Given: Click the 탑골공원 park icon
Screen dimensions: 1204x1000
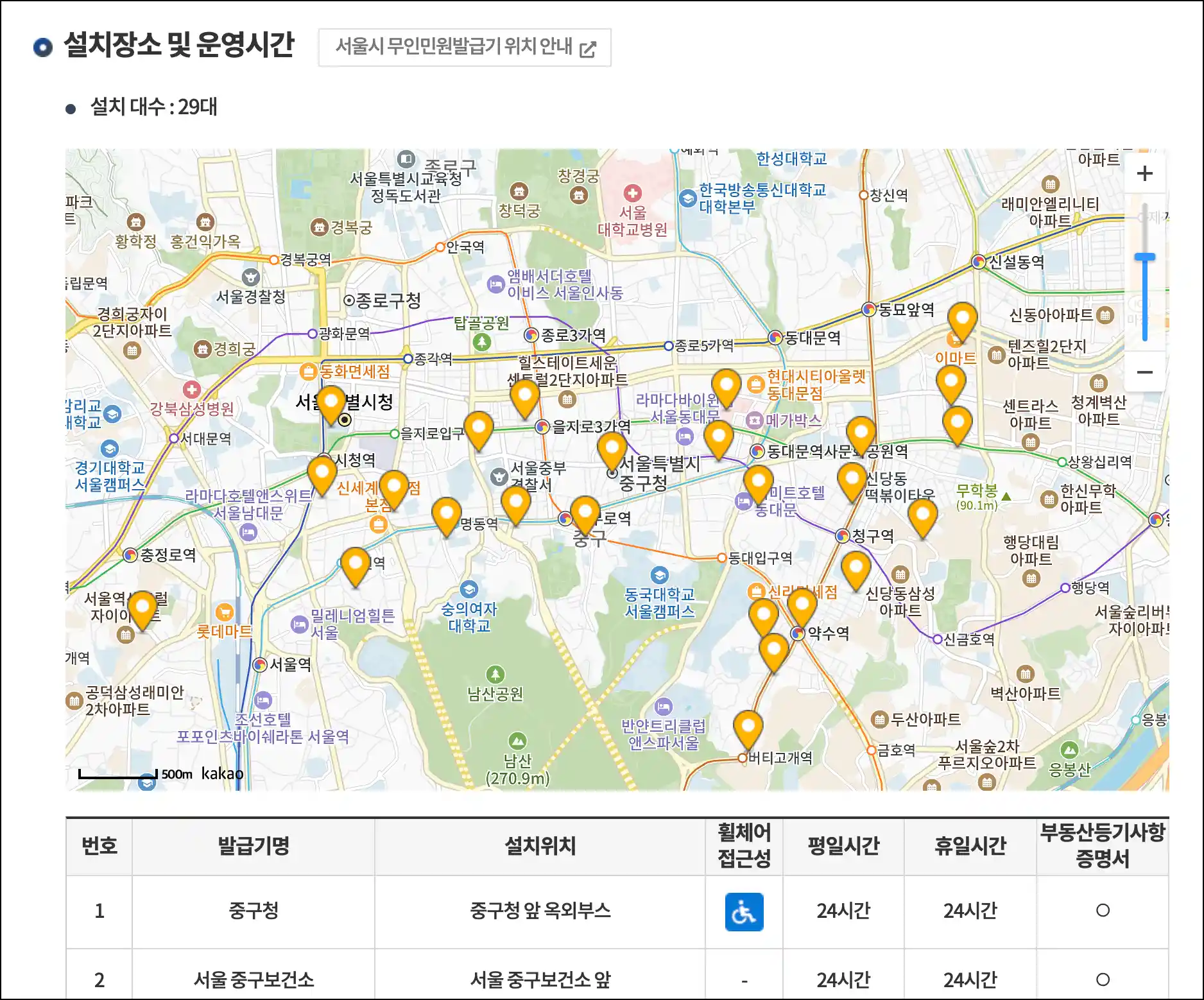Looking at the screenshot, I should [482, 342].
